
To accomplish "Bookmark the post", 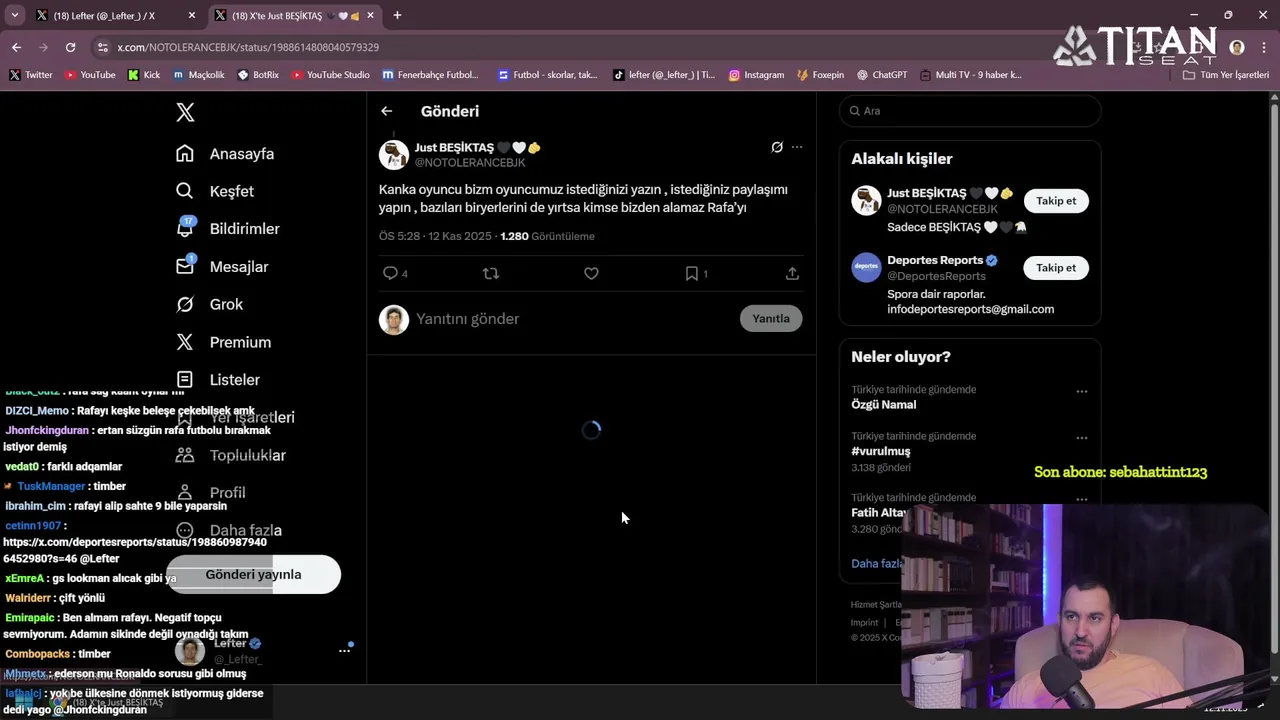I will click(691, 273).
